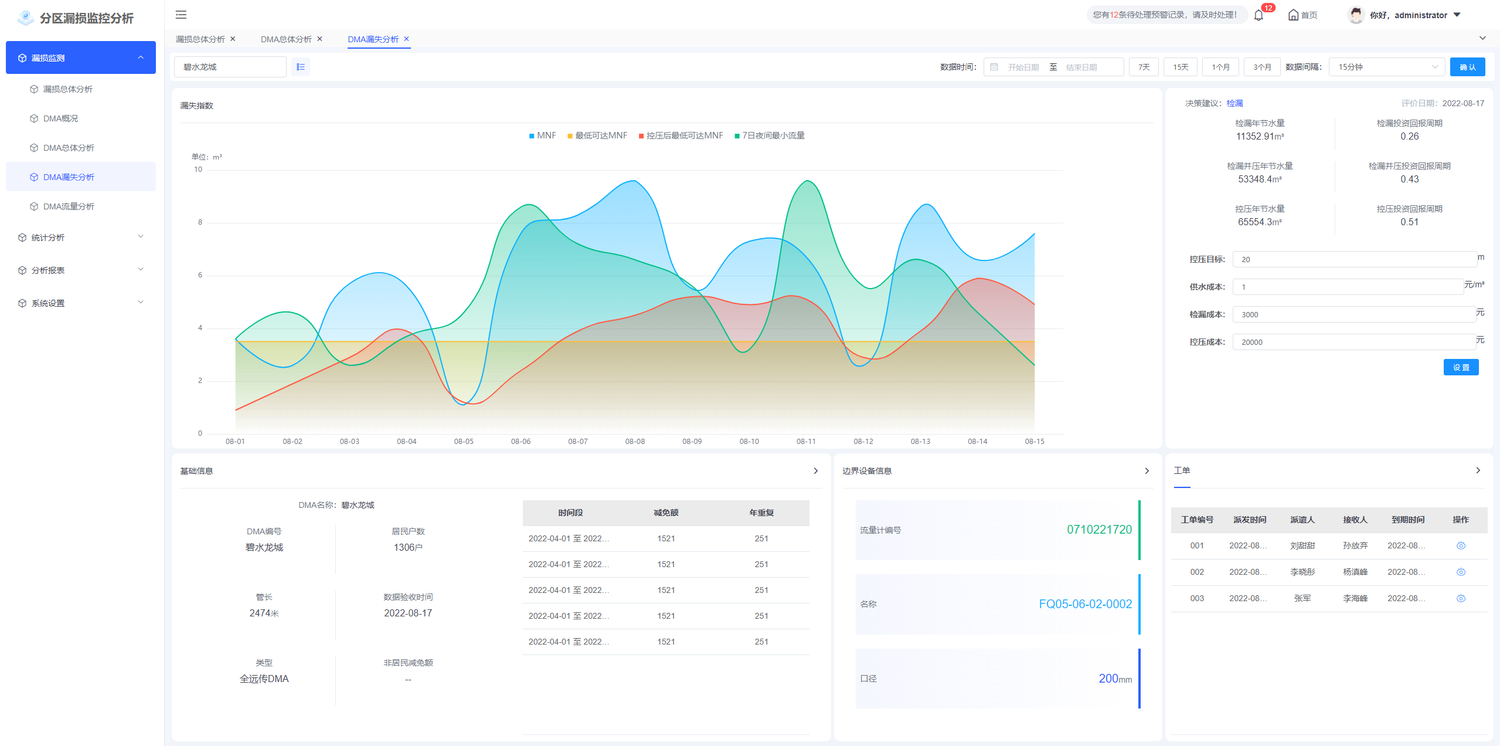The image size is (1500, 746).
Task: Click the 确认 button
Action: click(x=1467, y=67)
